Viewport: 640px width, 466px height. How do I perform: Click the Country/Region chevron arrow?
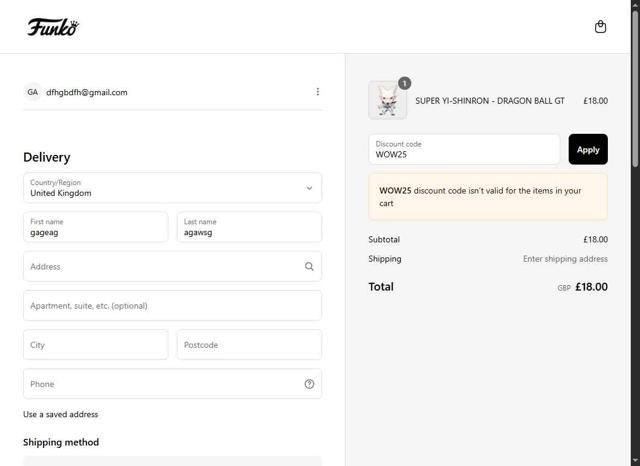click(x=309, y=188)
